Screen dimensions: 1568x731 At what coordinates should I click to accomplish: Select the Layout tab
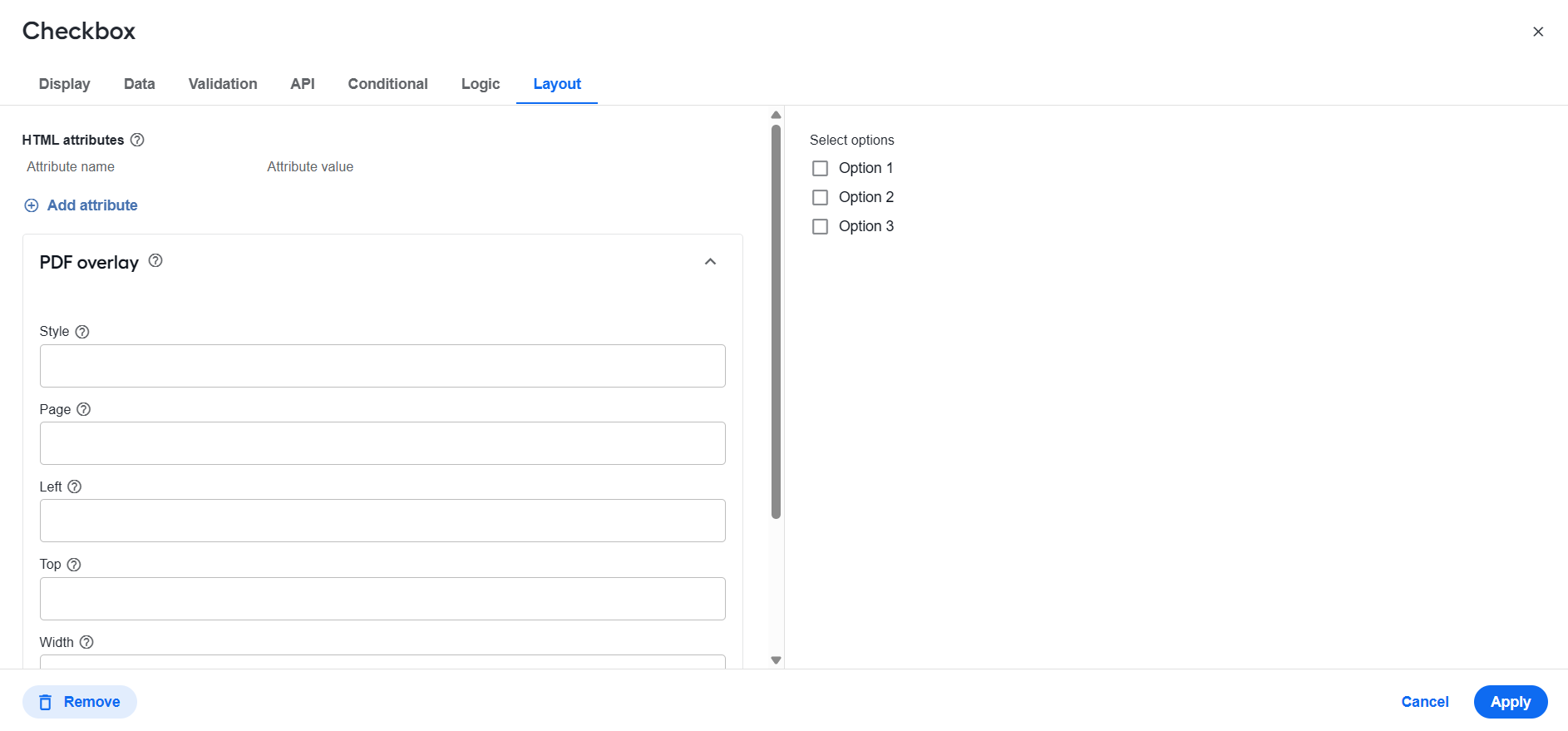[557, 84]
